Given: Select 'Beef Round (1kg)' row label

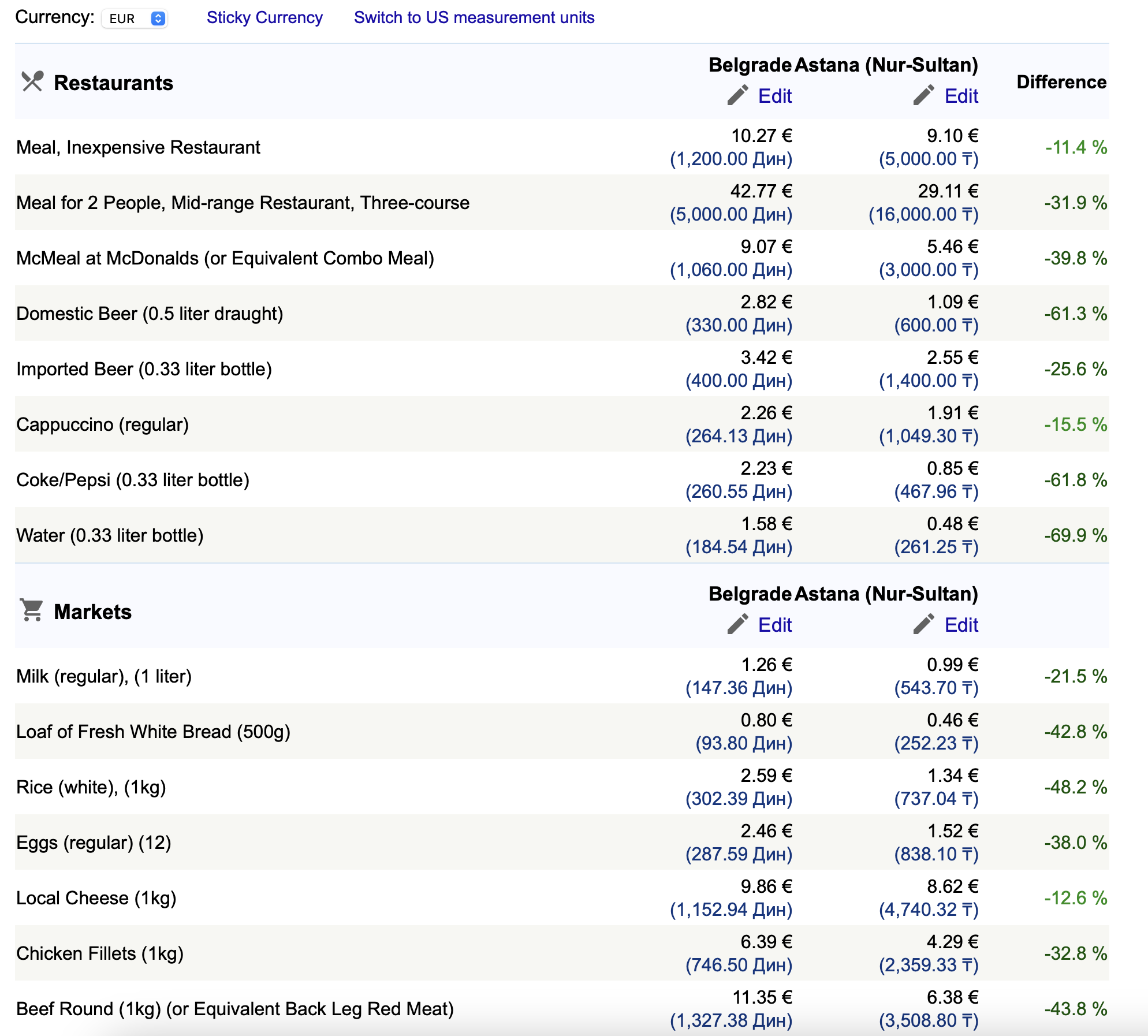Looking at the screenshot, I should click(235, 1009).
